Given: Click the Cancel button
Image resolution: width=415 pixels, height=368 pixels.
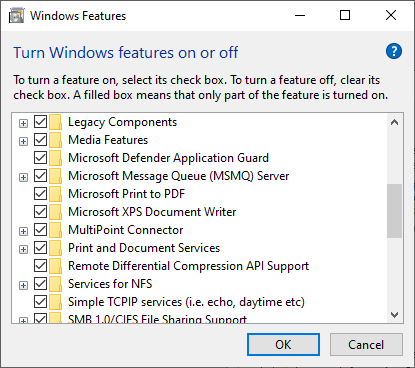Looking at the screenshot, I should [x=366, y=345].
